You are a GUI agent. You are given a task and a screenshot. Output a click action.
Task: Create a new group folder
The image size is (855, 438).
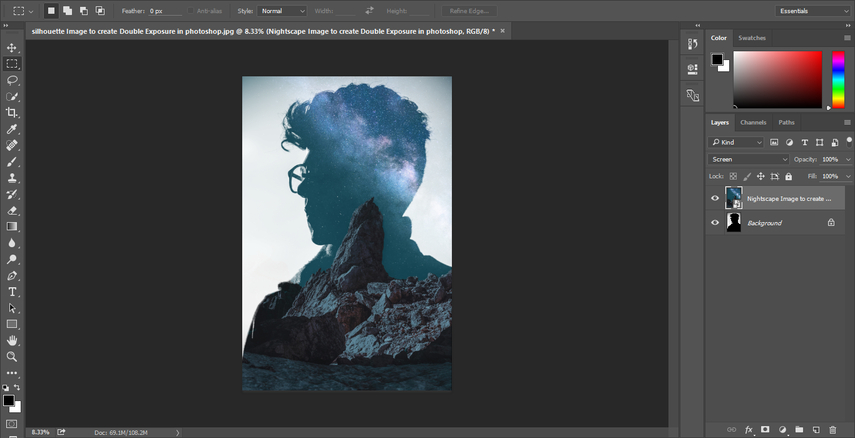(799, 430)
